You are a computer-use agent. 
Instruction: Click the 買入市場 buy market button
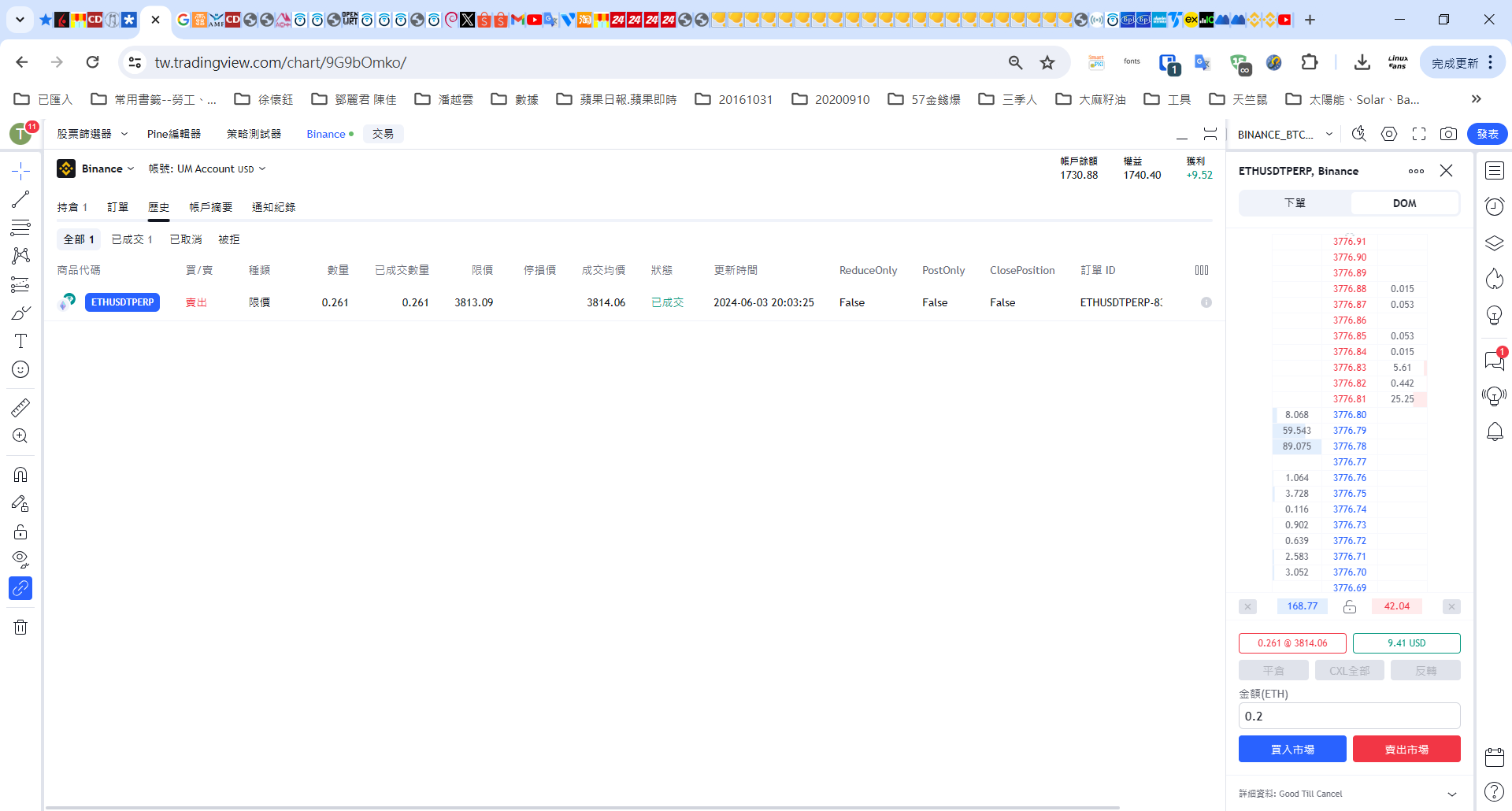point(1292,750)
